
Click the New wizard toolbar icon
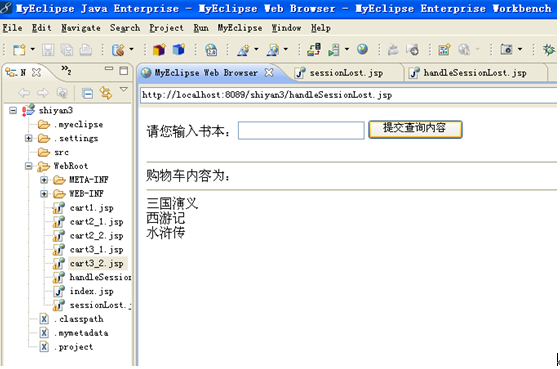pyautogui.click(x=19, y=50)
